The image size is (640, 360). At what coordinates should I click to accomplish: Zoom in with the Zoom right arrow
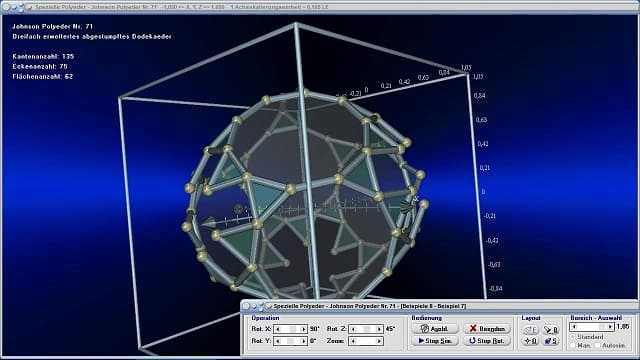point(379,341)
